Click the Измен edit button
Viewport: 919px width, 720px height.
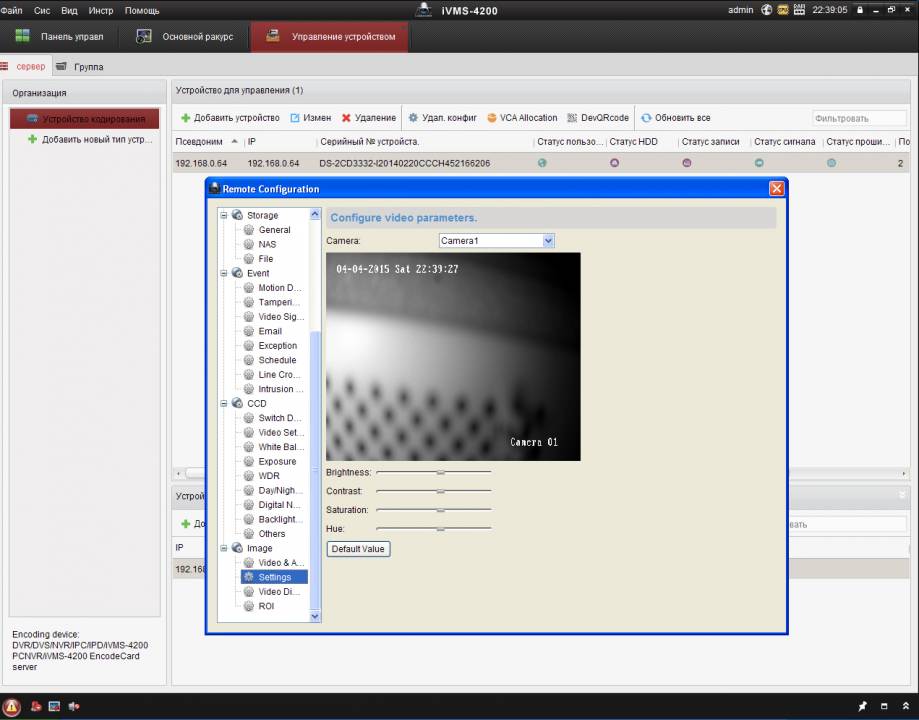pos(311,118)
